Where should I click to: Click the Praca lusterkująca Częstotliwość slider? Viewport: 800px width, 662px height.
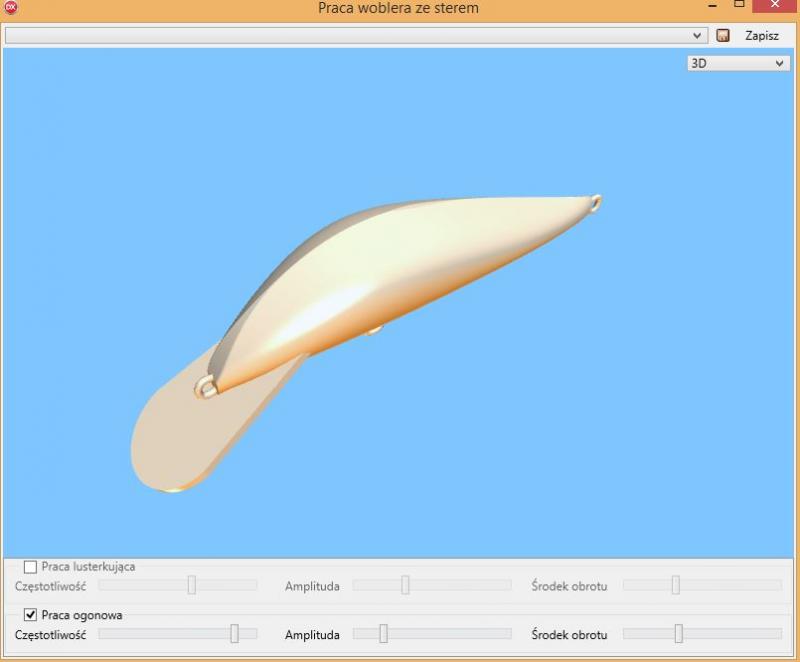pyautogui.click(x=191, y=585)
